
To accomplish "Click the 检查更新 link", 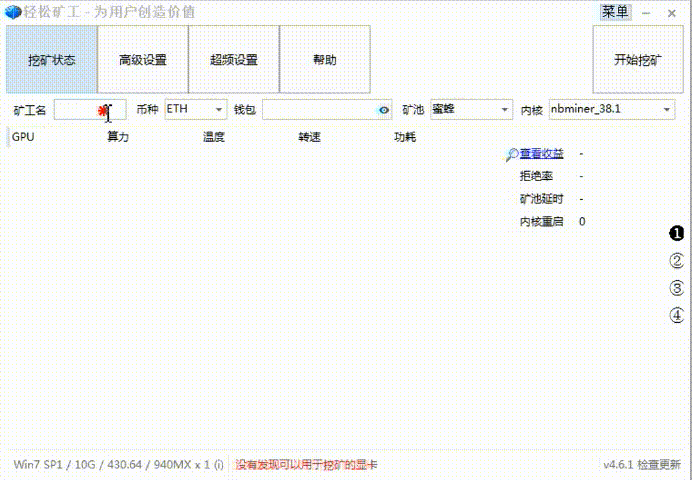I will coord(659,465).
